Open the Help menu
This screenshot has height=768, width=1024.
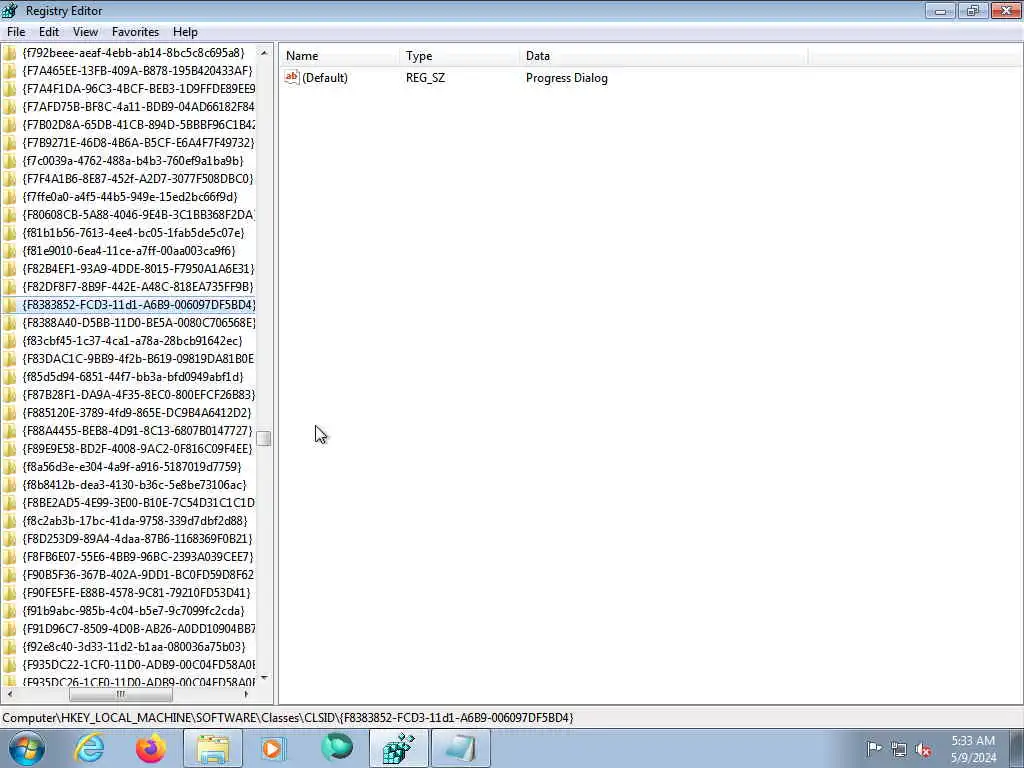[185, 32]
